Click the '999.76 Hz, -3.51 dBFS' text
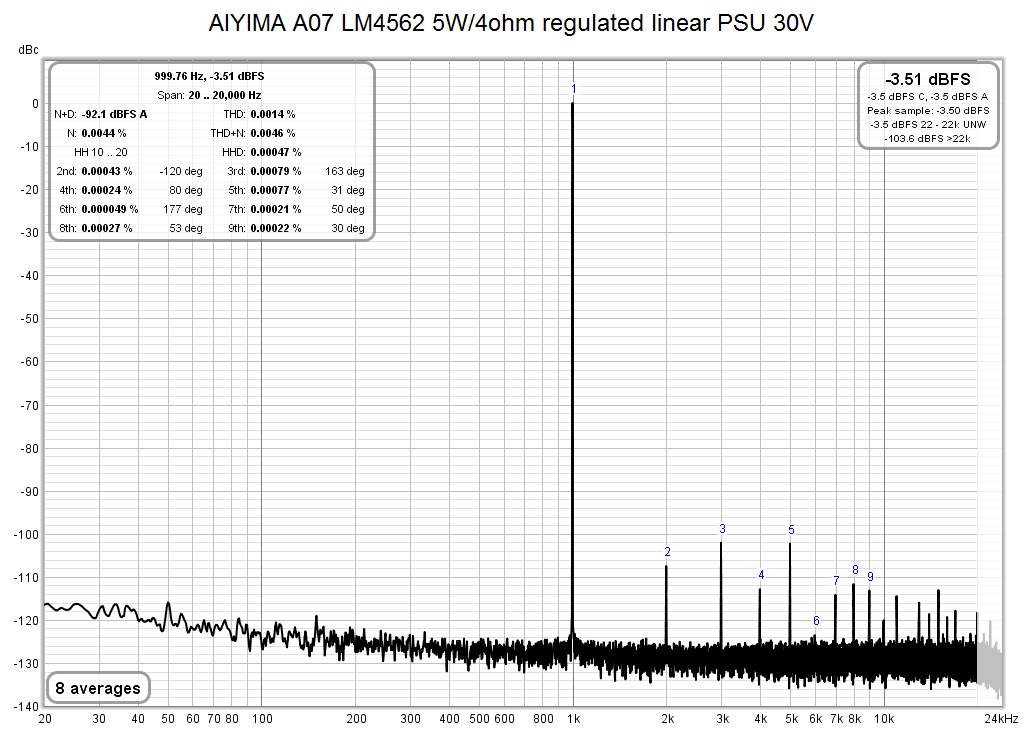The height and width of the screenshot is (730, 1024). tap(209, 76)
